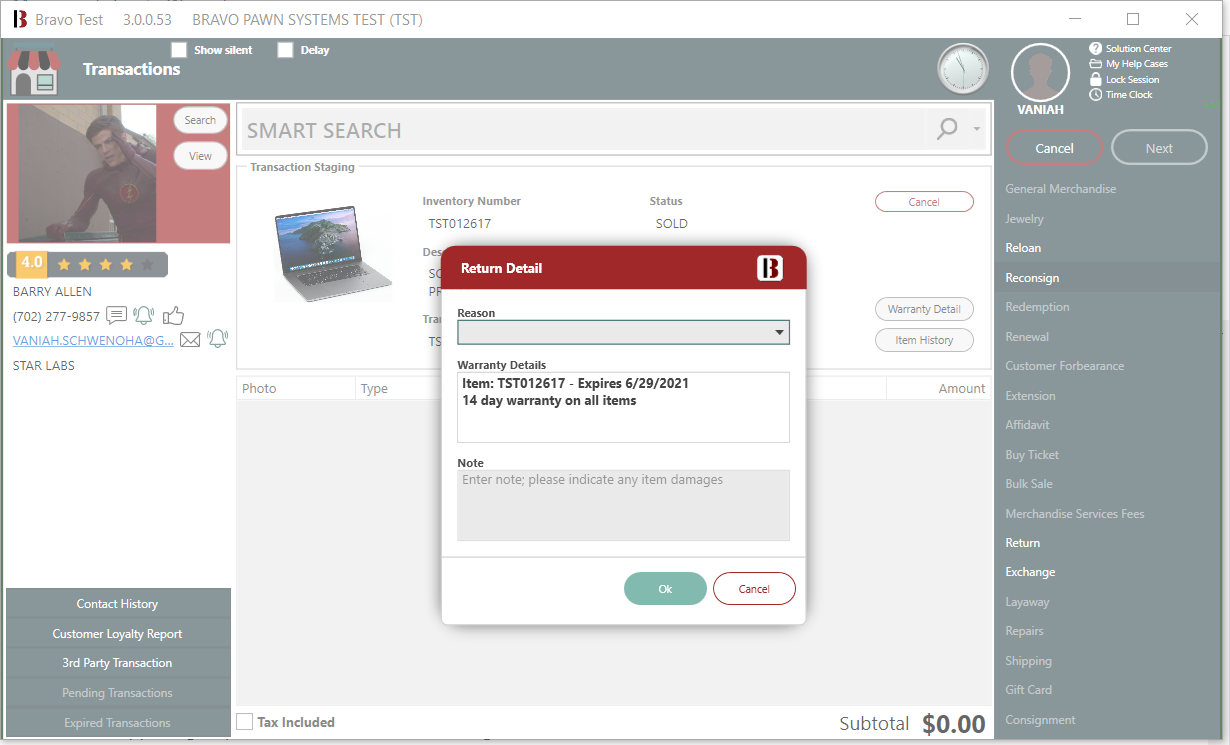
Task: Select Jewelry transaction type
Action: point(1024,219)
